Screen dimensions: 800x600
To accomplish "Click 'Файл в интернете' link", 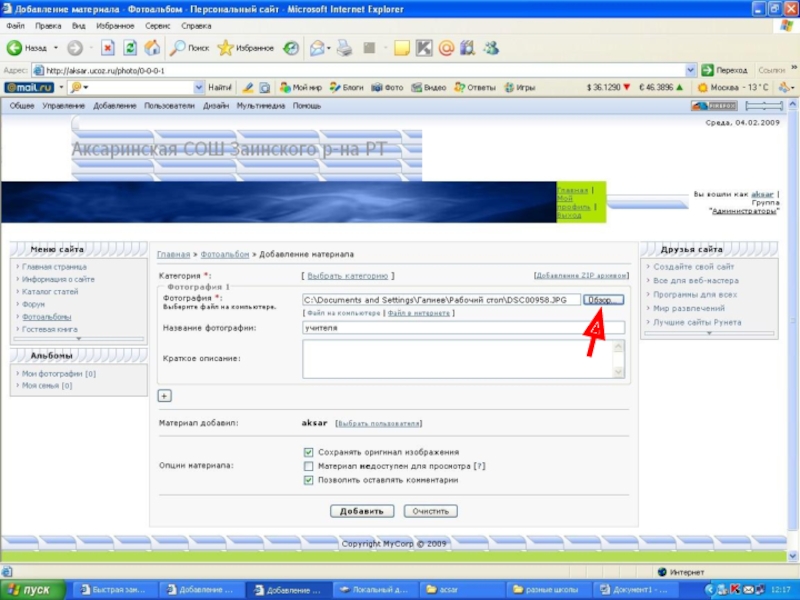I will tap(418, 313).
